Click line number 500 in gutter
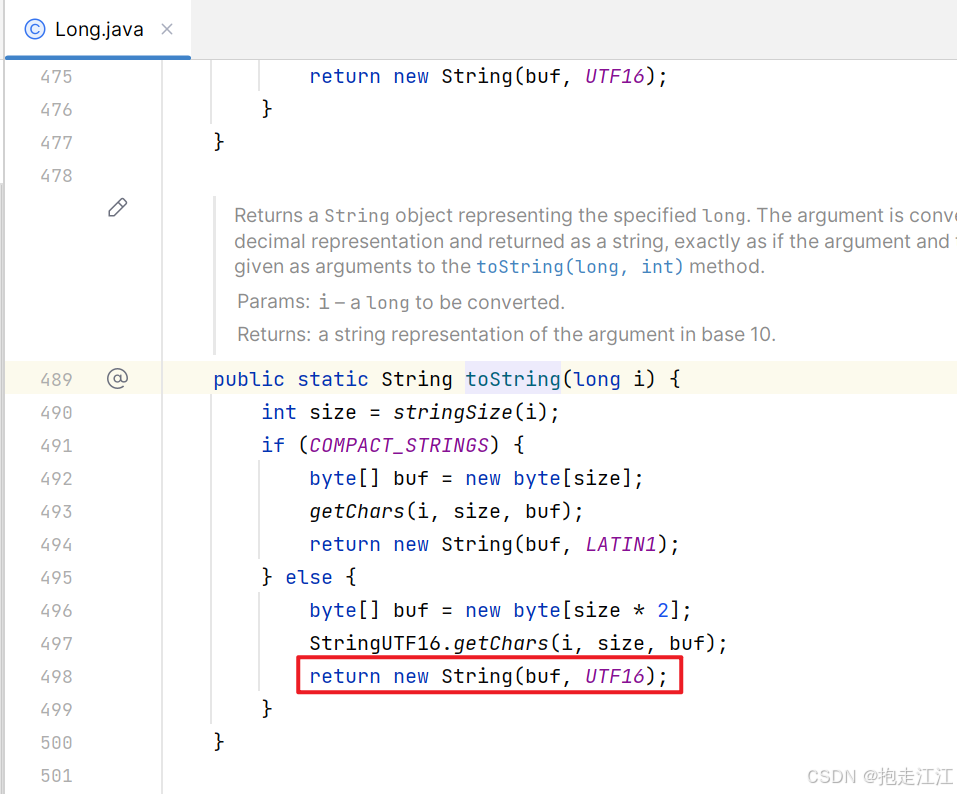 pyautogui.click(x=56, y=743)
